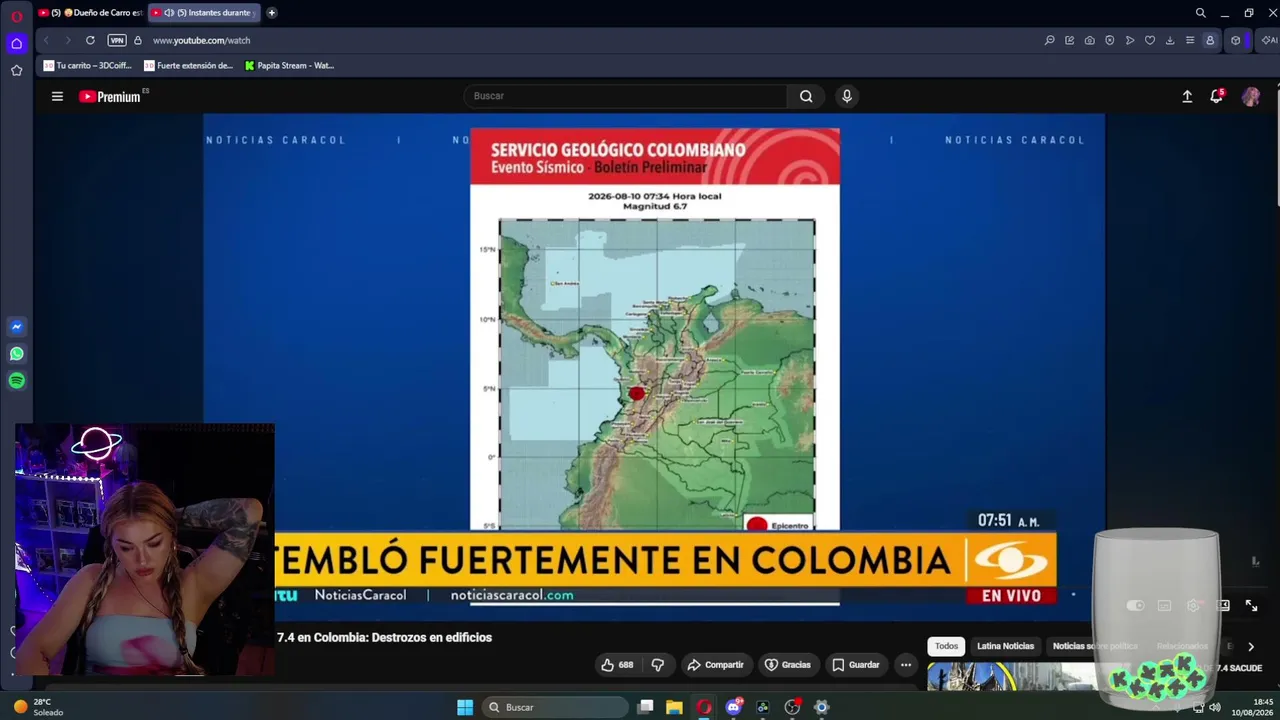The width and height of the screenshot is (1280, 720).
Task: Take a snapshot with the camera icon
Action: pos(1090,40)
